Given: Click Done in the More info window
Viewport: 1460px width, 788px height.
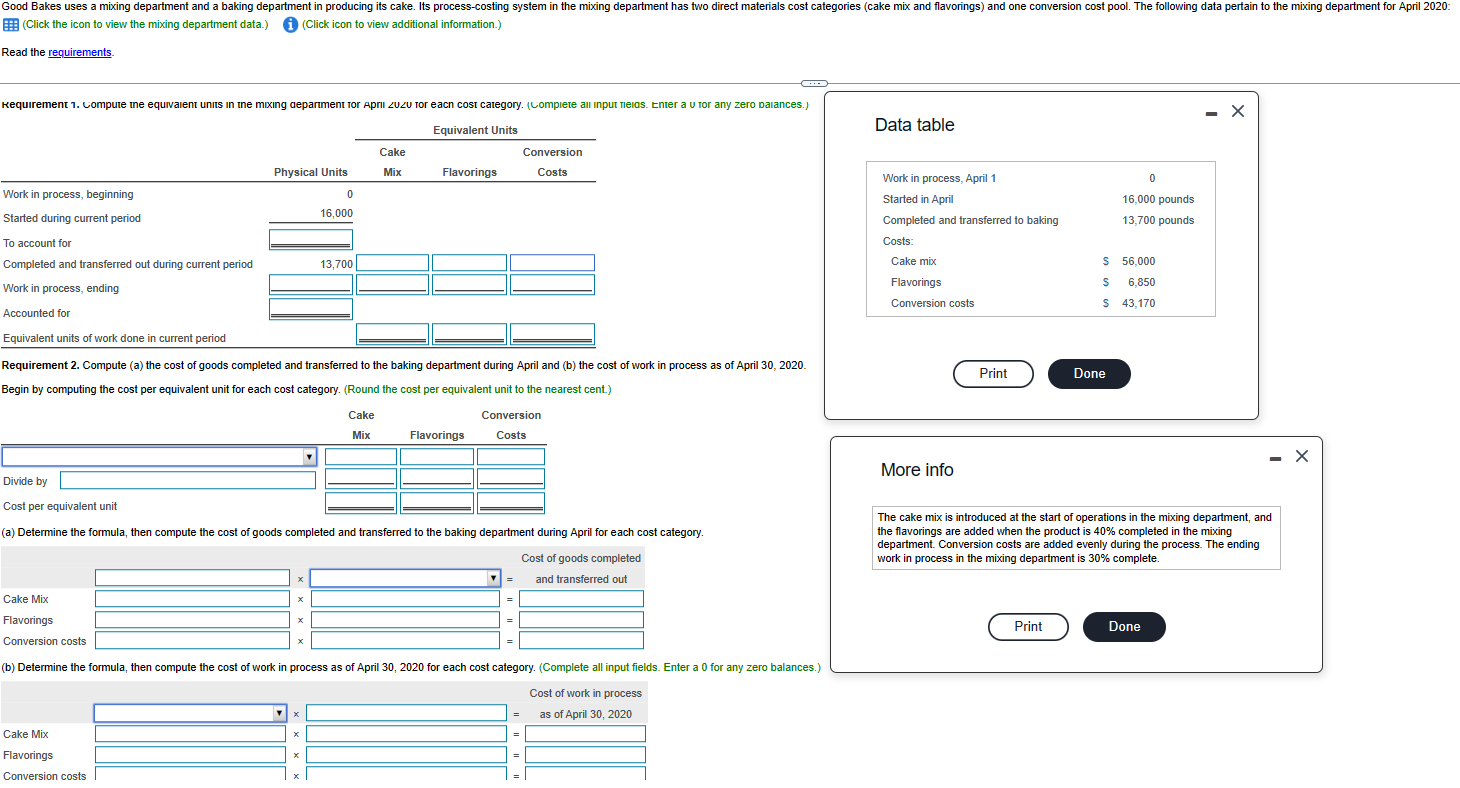Looking at the screenshot, I should (x=1124, y=627).
